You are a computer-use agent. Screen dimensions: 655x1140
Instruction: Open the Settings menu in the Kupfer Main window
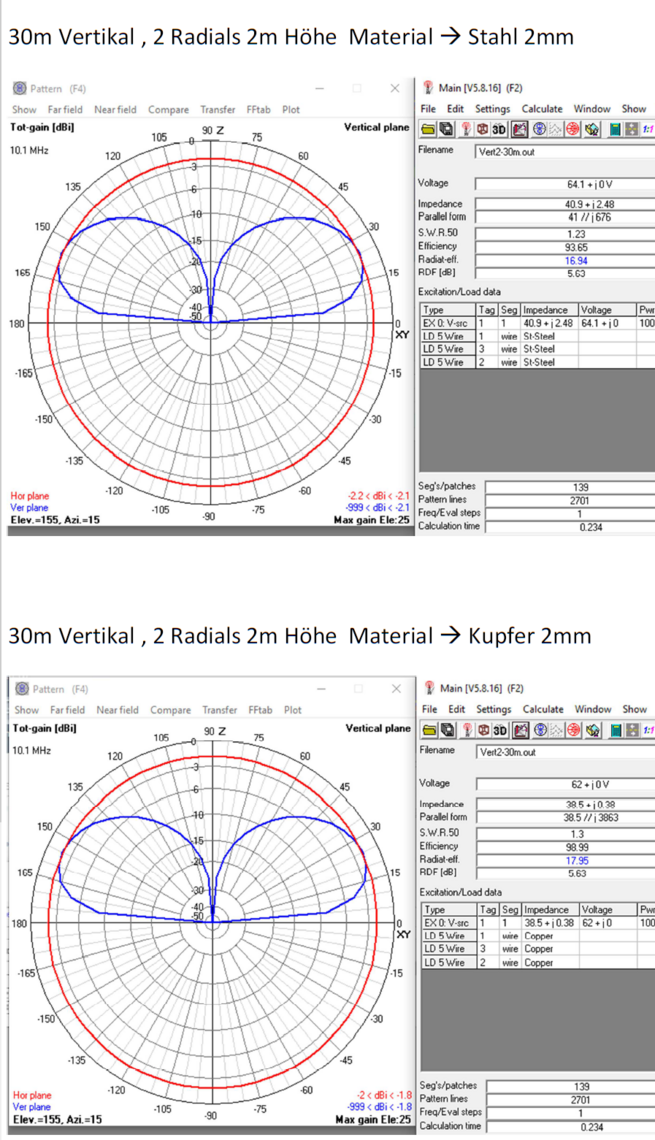(494, 709)
